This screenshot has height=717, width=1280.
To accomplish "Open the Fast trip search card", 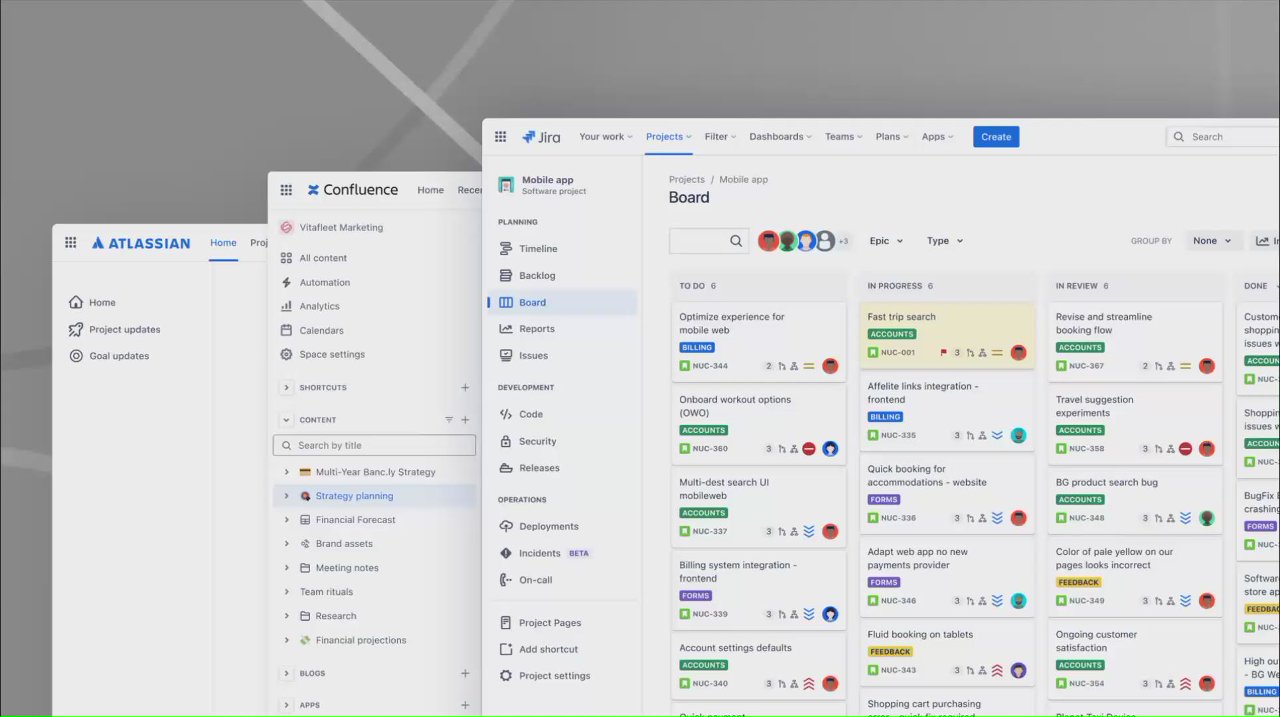I will tap(947, 336).
